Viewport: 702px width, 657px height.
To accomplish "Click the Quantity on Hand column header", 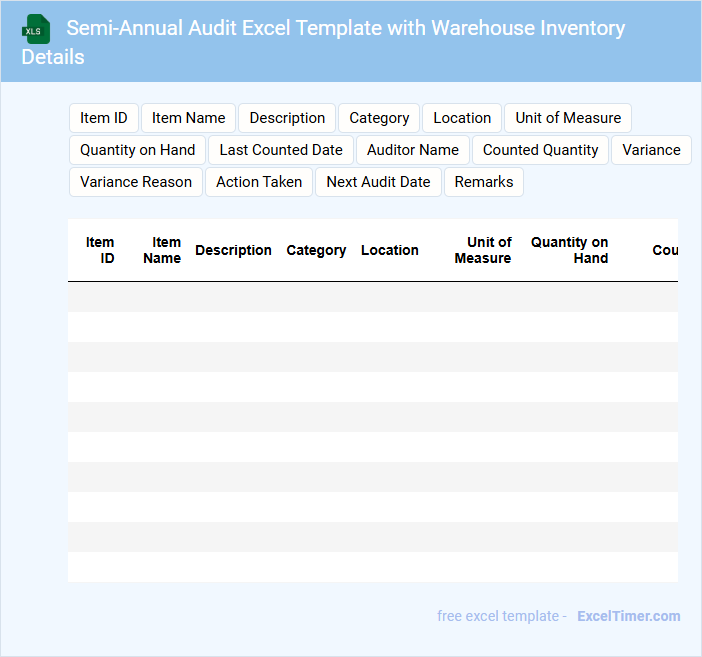I will point(570,250).
